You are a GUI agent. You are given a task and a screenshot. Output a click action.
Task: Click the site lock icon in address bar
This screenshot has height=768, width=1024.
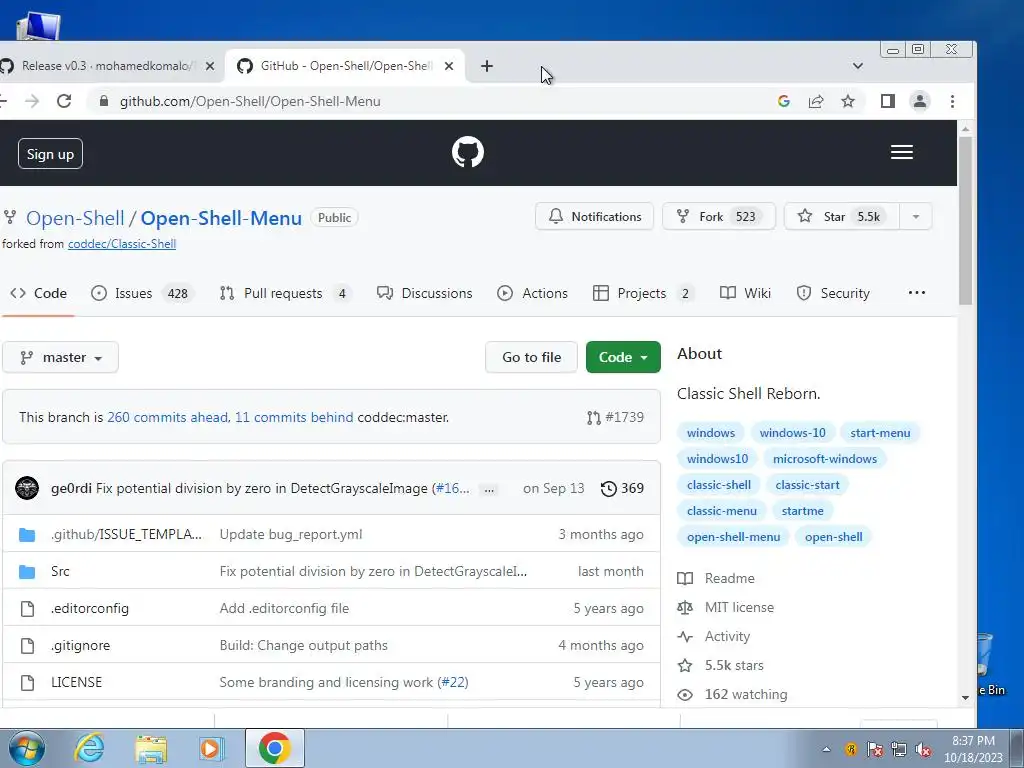[x=103, y=101]
